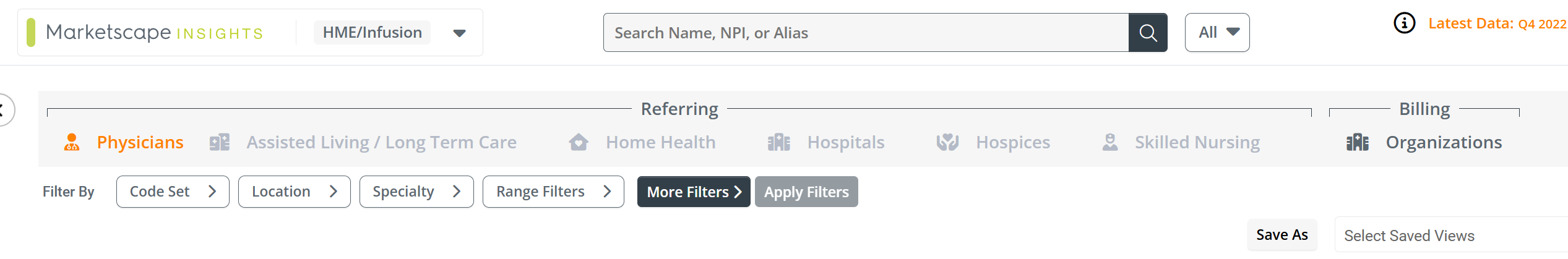This screenshot has height=259, width=1568.
Task: Click the search magnifier icon button
Action: 1147,33
